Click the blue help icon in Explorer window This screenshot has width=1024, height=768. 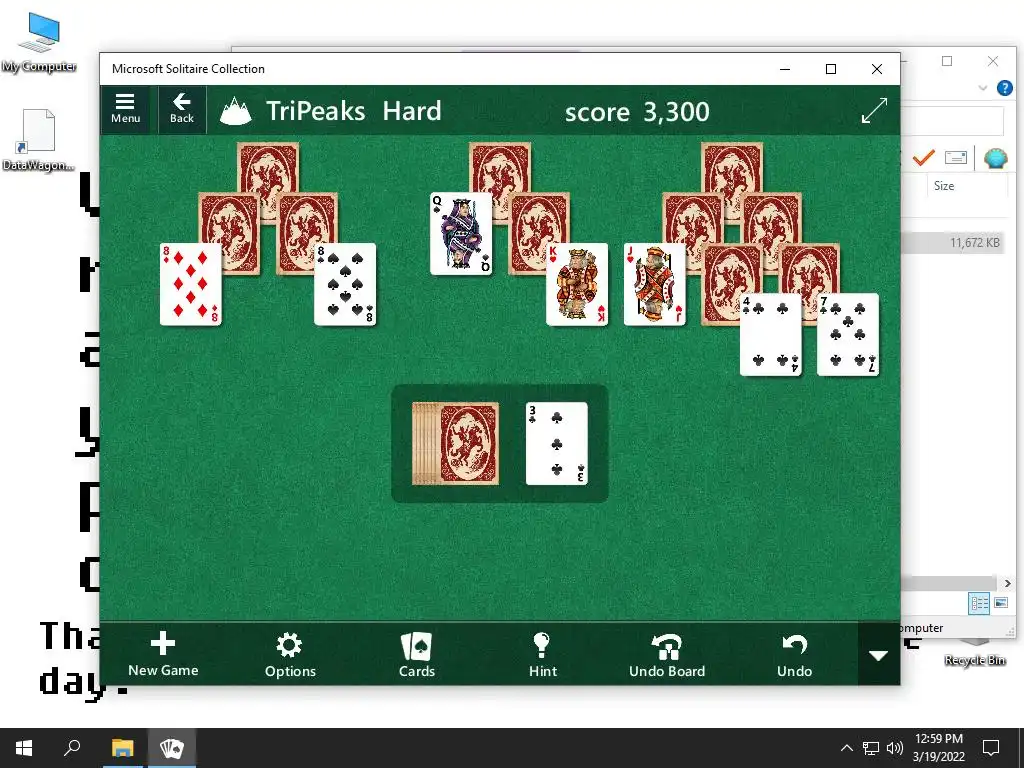(x=1004, y=88)
